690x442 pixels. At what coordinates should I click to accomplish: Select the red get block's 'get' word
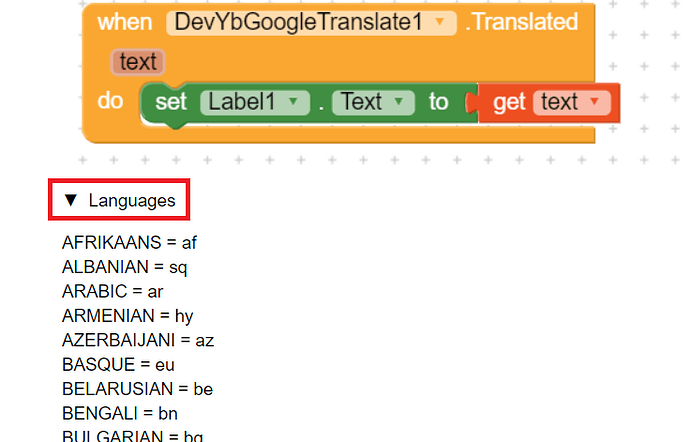509,103
